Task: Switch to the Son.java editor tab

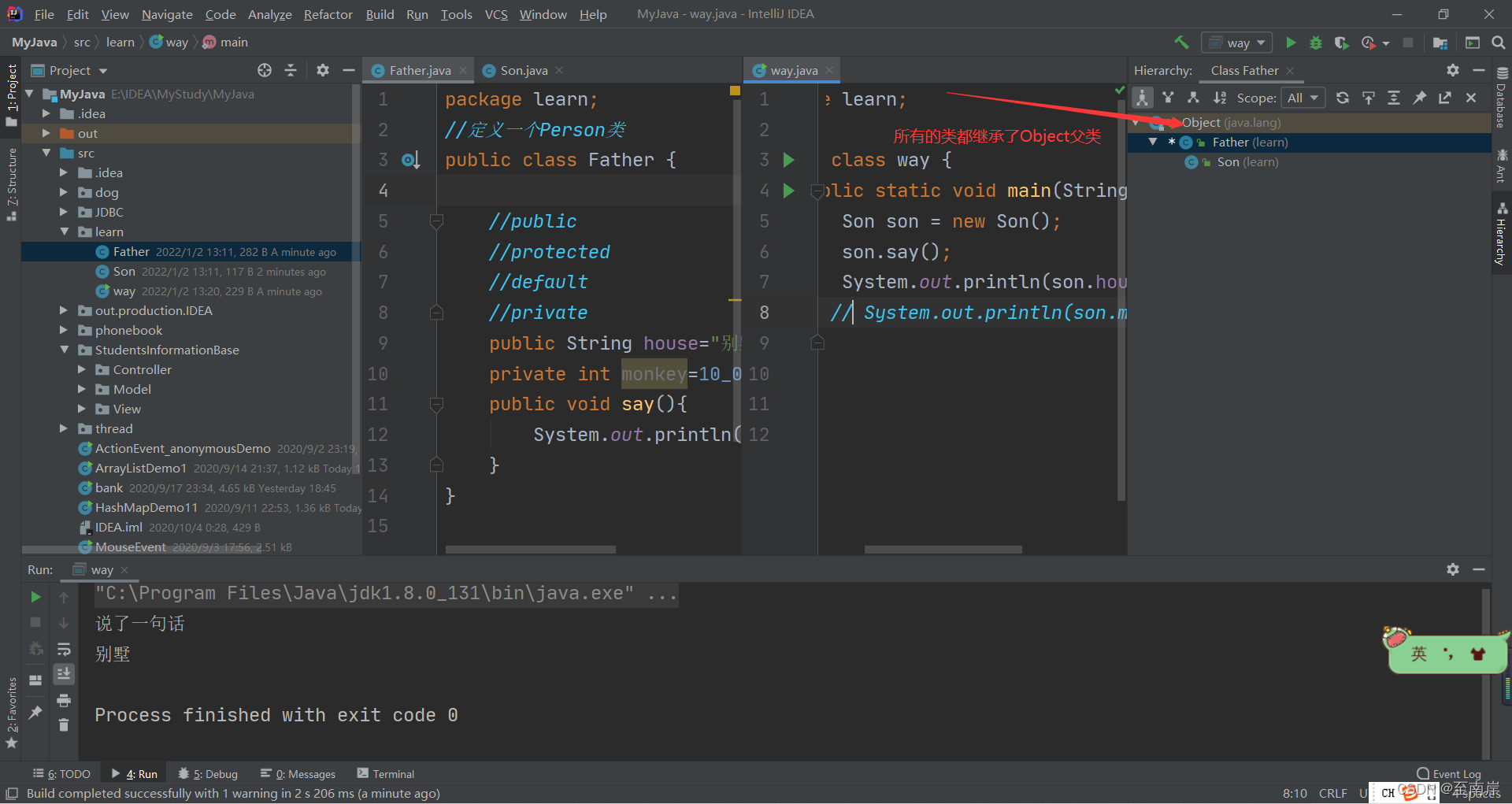Action: (523, 70)
